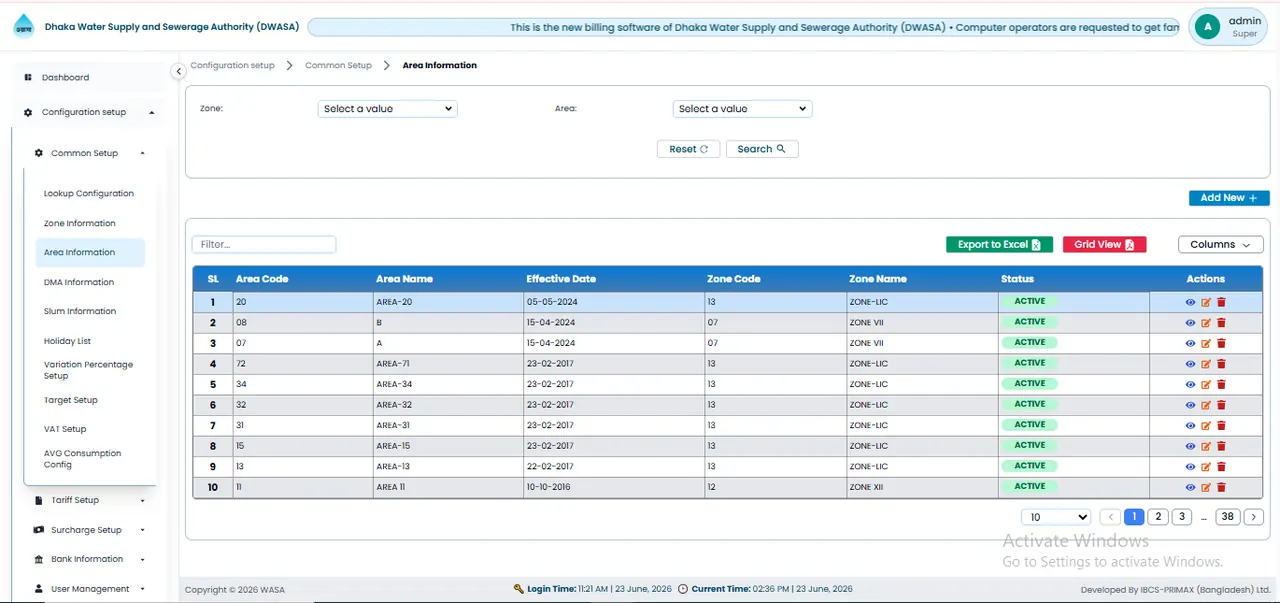Open VAT Setup page
This screenshot has height=603, width=1280.
coord(65,429)
